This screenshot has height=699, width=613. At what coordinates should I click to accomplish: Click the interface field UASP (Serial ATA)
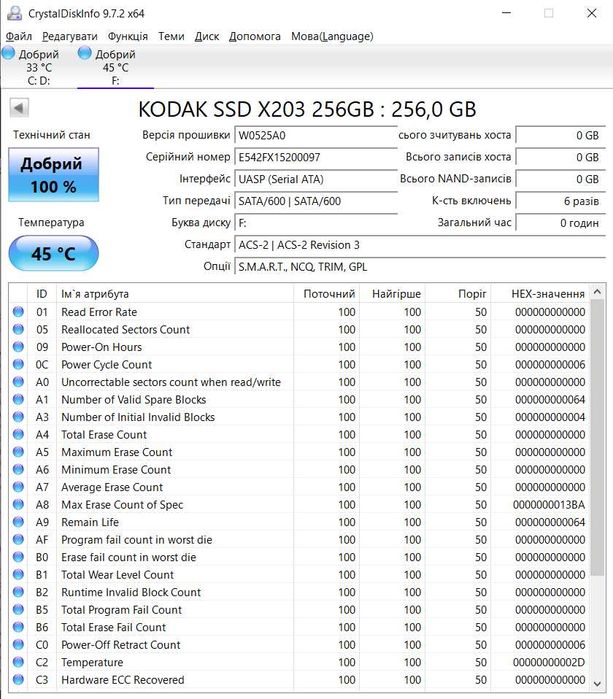click(316, 179)
